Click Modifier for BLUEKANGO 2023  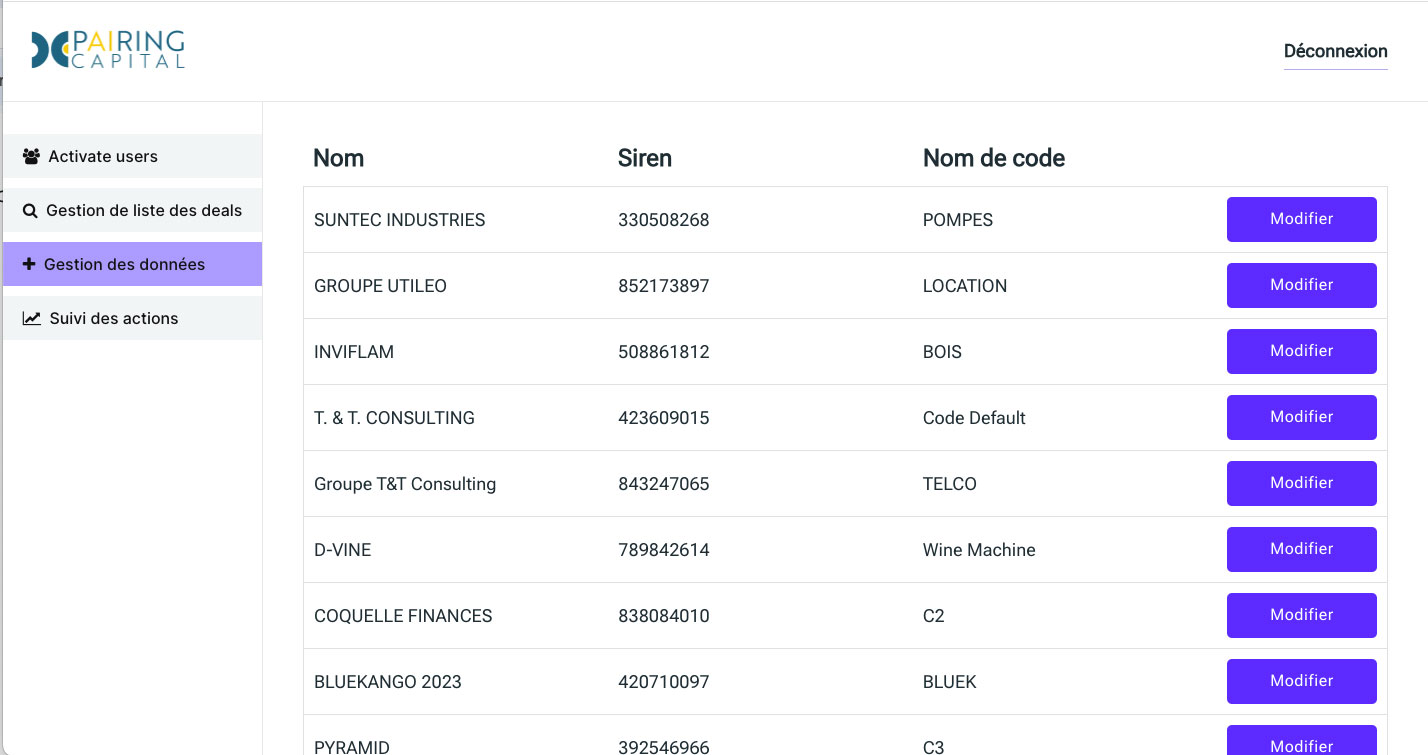[x=1301, y=681]
